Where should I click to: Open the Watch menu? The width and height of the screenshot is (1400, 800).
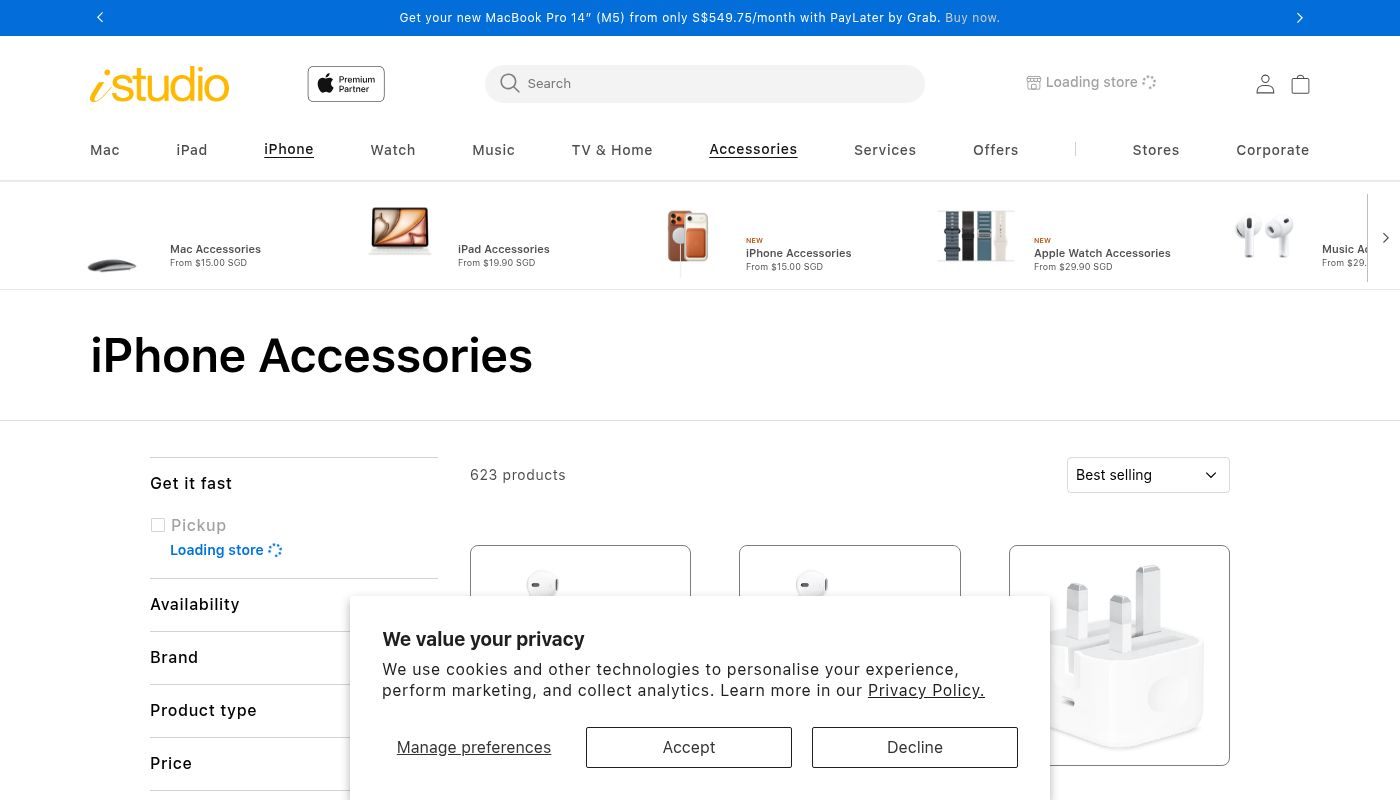click(x=393, y=150)
